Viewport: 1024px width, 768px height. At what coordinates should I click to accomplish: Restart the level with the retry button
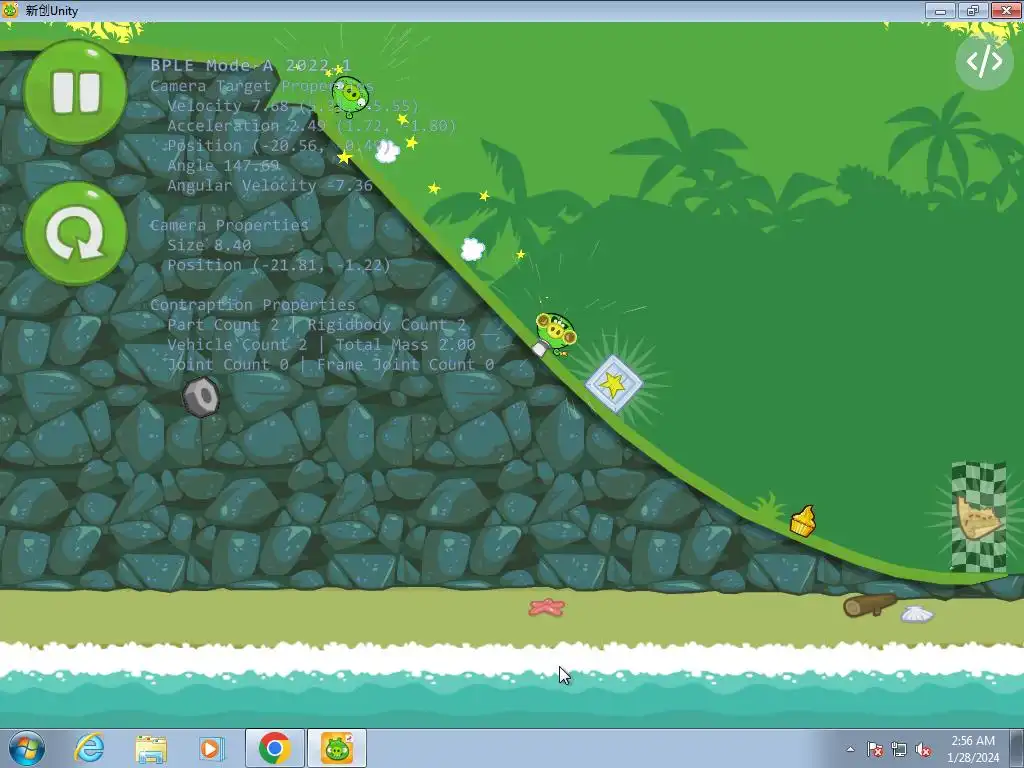click(75, 233)
